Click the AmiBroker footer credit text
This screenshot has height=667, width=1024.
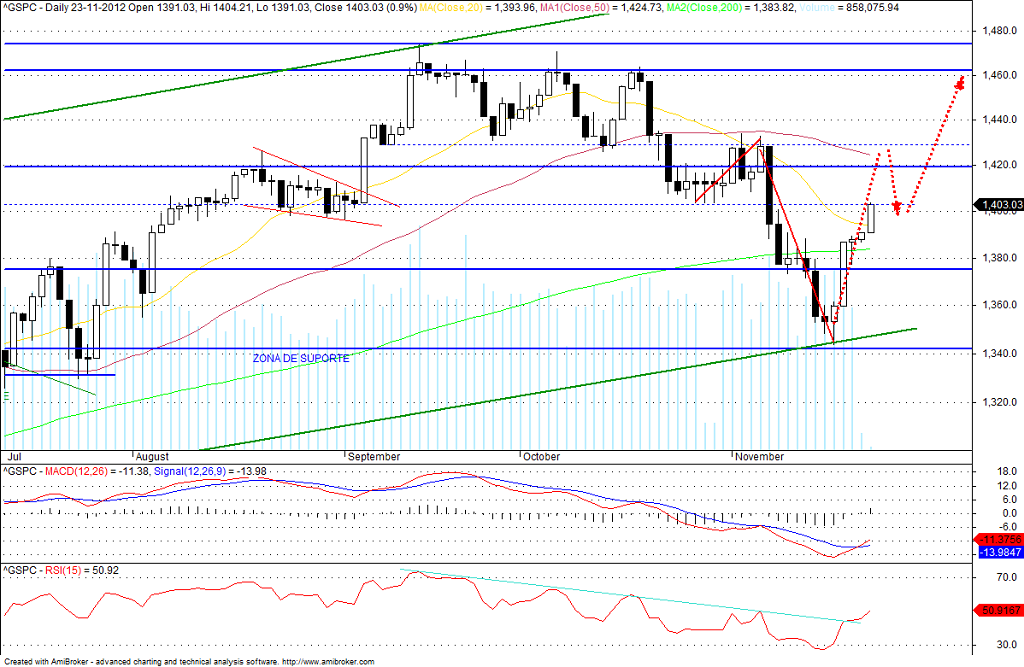(189, 662)
